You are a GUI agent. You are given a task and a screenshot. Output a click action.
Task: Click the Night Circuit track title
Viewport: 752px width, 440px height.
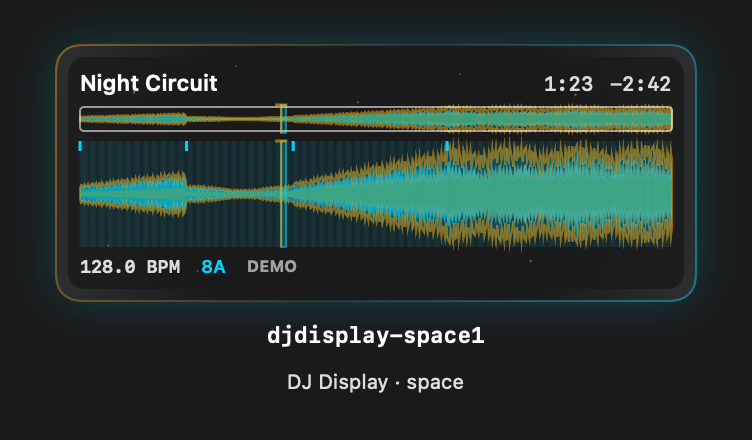point(149,83)
